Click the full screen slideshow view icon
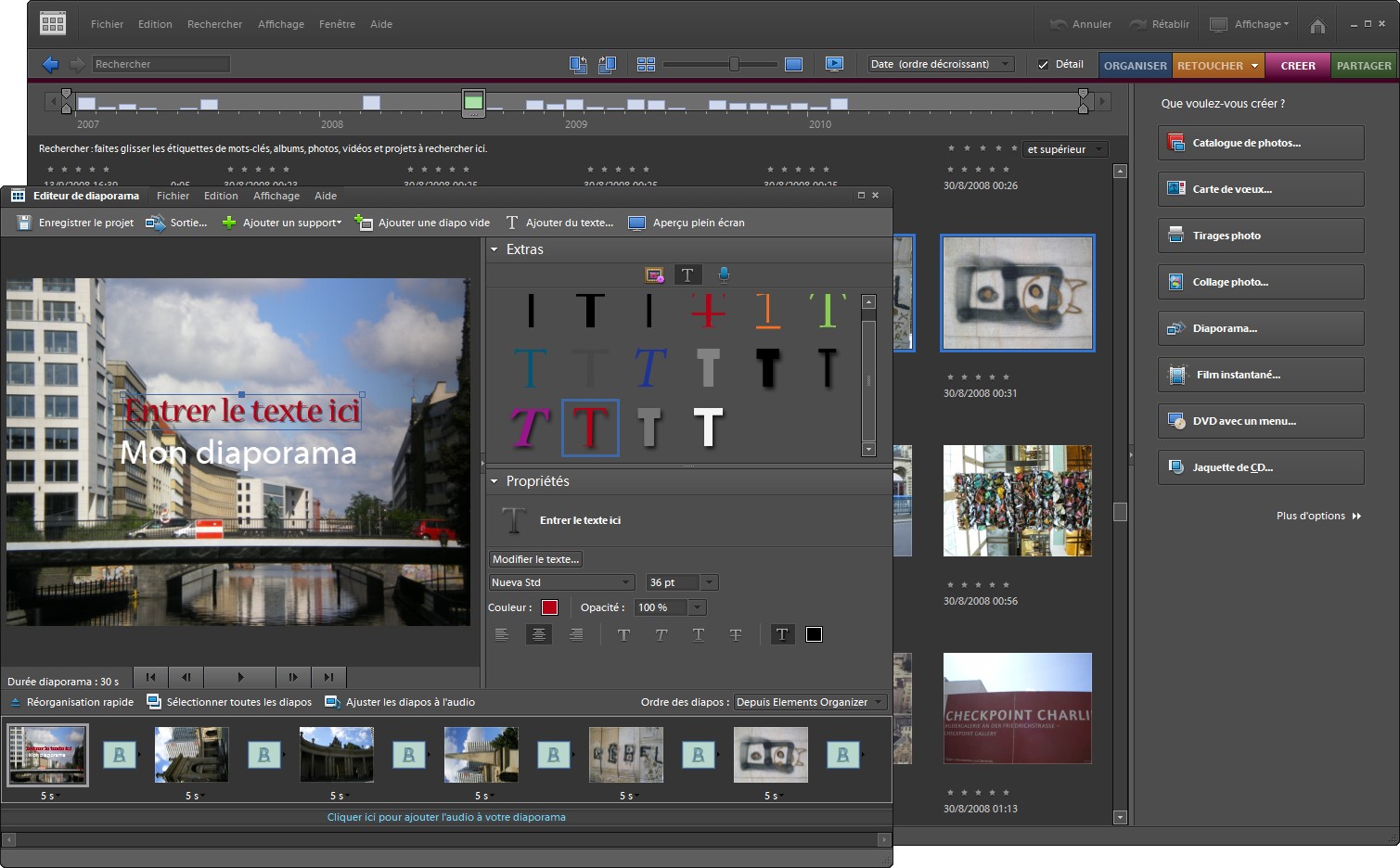 coord(834,64)
